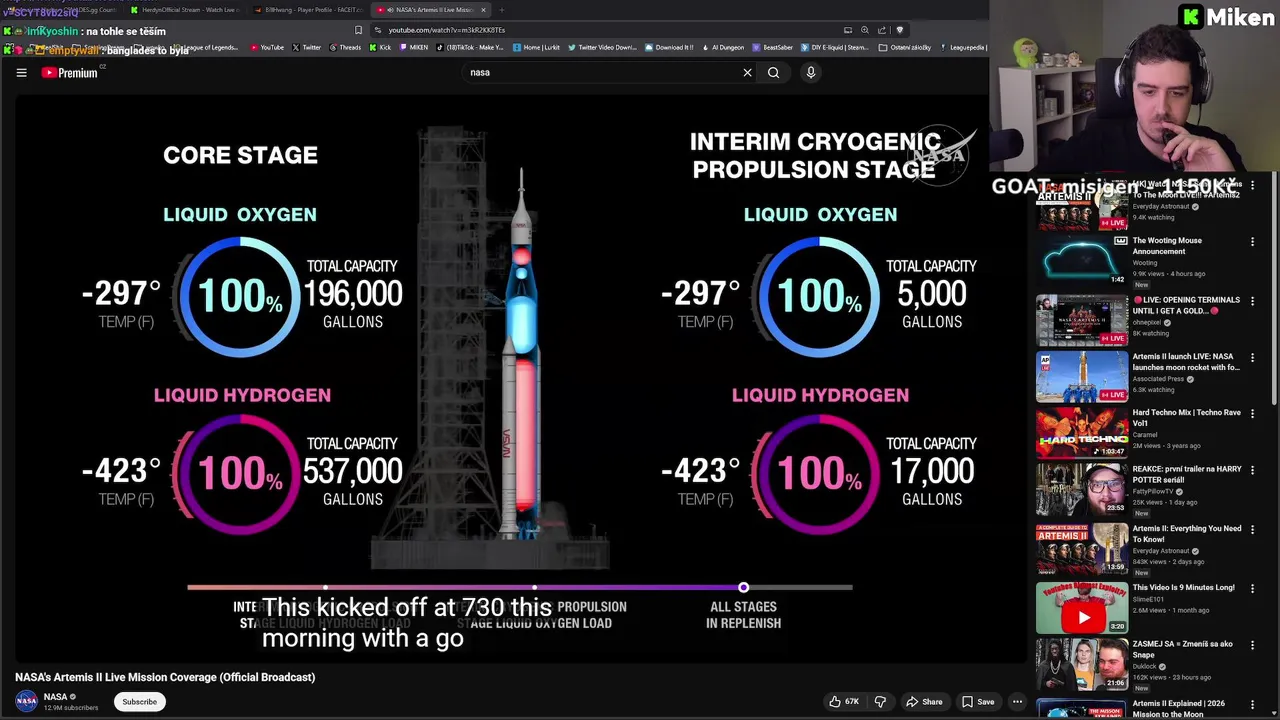The width and height of the screenshot is (1280, 720).
Task: Open the YouTube bookmark in bookmarks bar
Action: tap(266, 47)
